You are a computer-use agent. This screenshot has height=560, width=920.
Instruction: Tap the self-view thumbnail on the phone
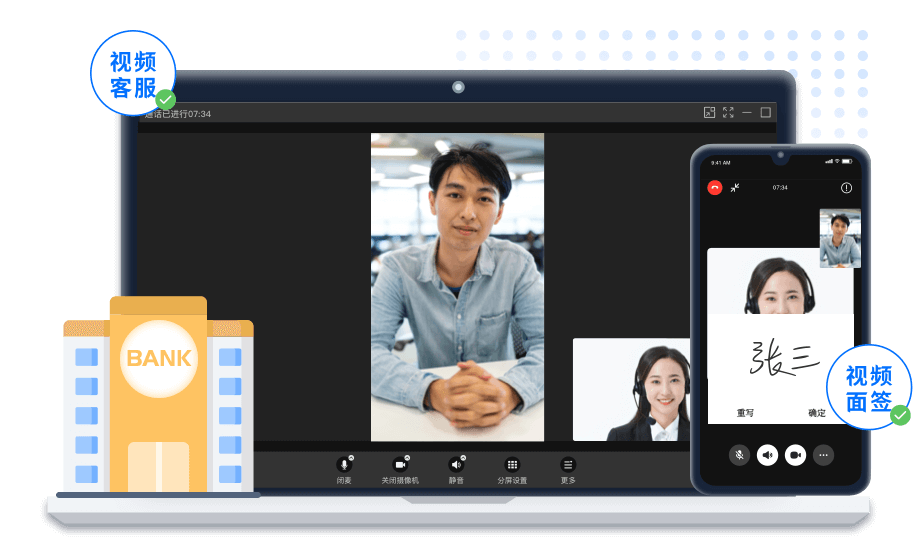pyautogui.click(x=840, y=238)
